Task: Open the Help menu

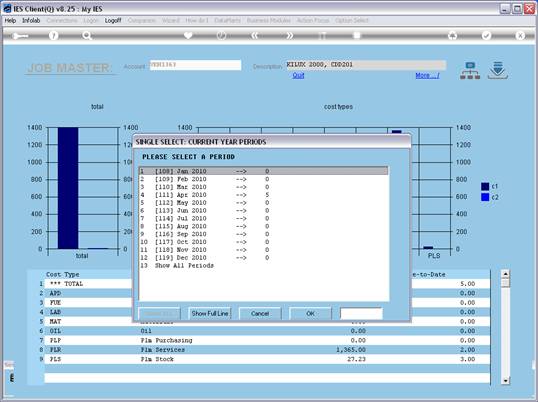Action: (10, 21)
